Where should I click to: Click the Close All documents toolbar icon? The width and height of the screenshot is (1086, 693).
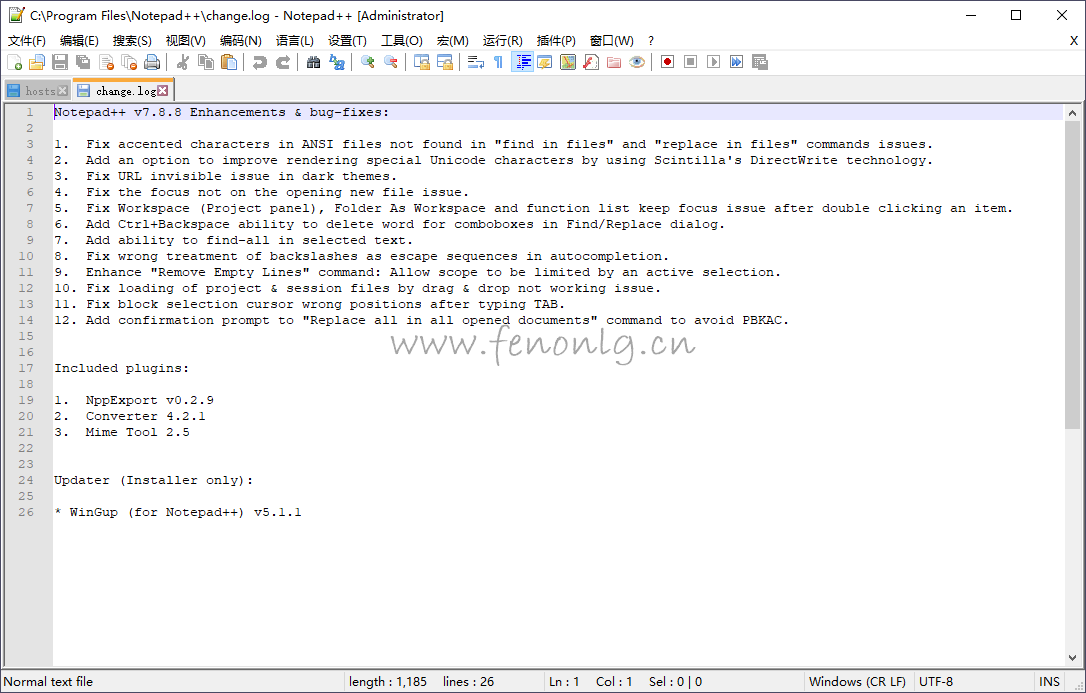coord(129,62)
